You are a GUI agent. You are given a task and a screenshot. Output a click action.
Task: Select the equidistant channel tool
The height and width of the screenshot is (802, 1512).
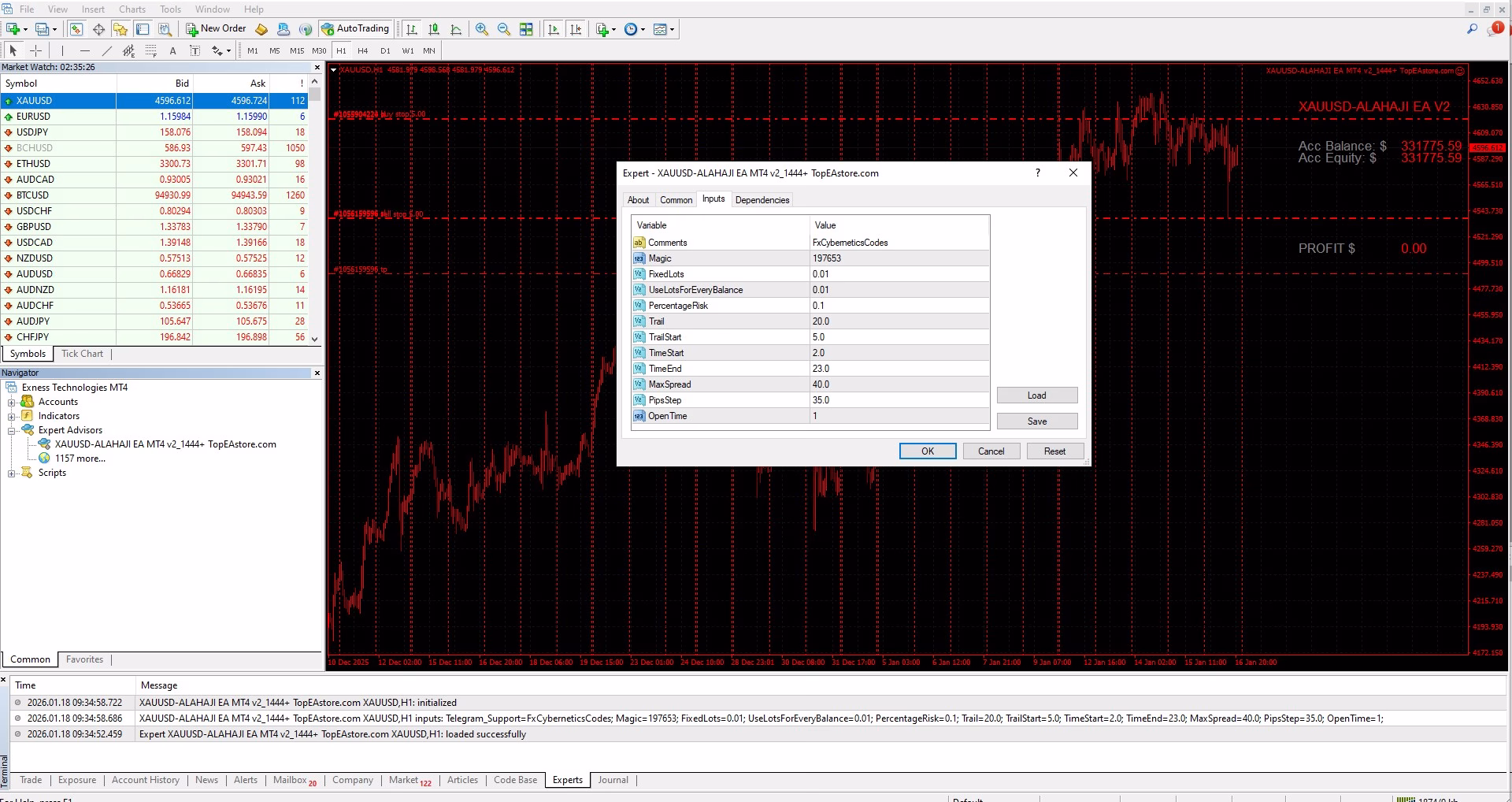[128, 50]
